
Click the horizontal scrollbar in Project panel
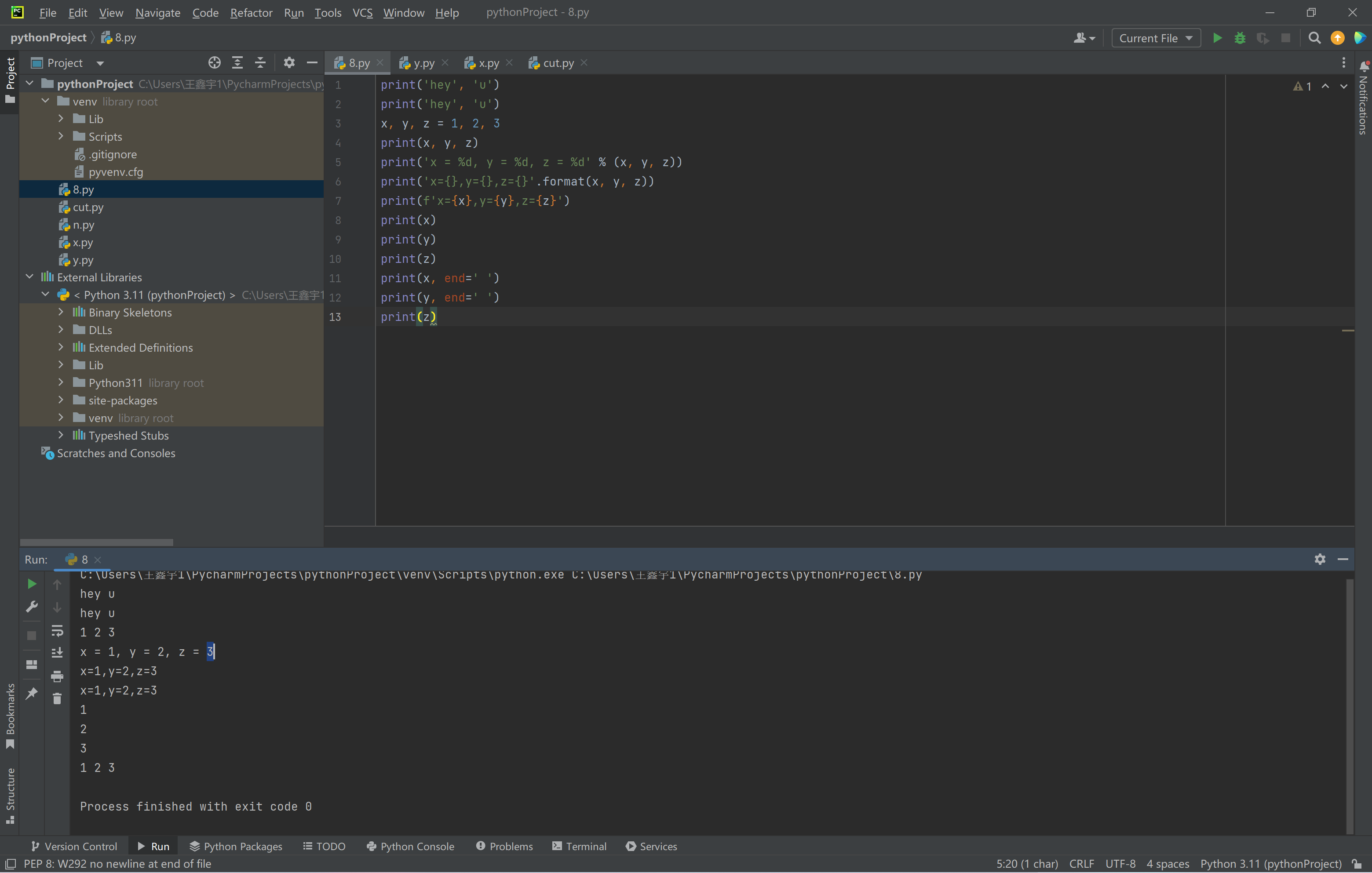(x=97, y=542)
